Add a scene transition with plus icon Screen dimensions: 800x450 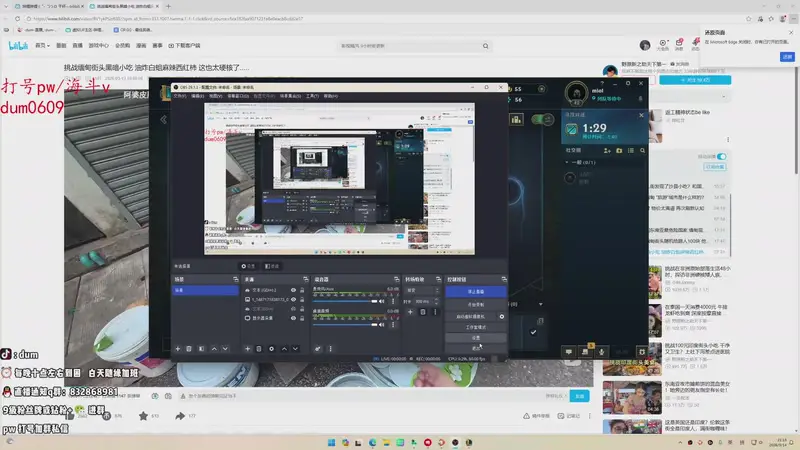tap(410, 311)
